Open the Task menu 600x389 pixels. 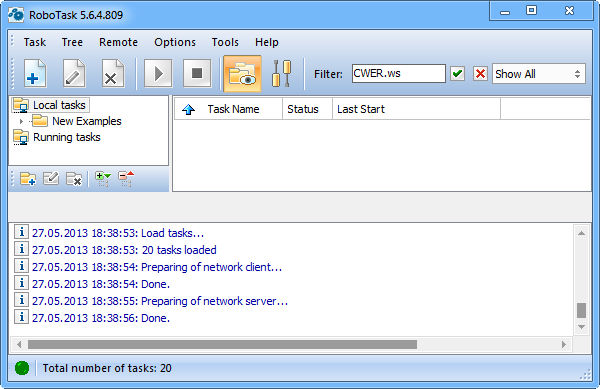click(35, 42)
